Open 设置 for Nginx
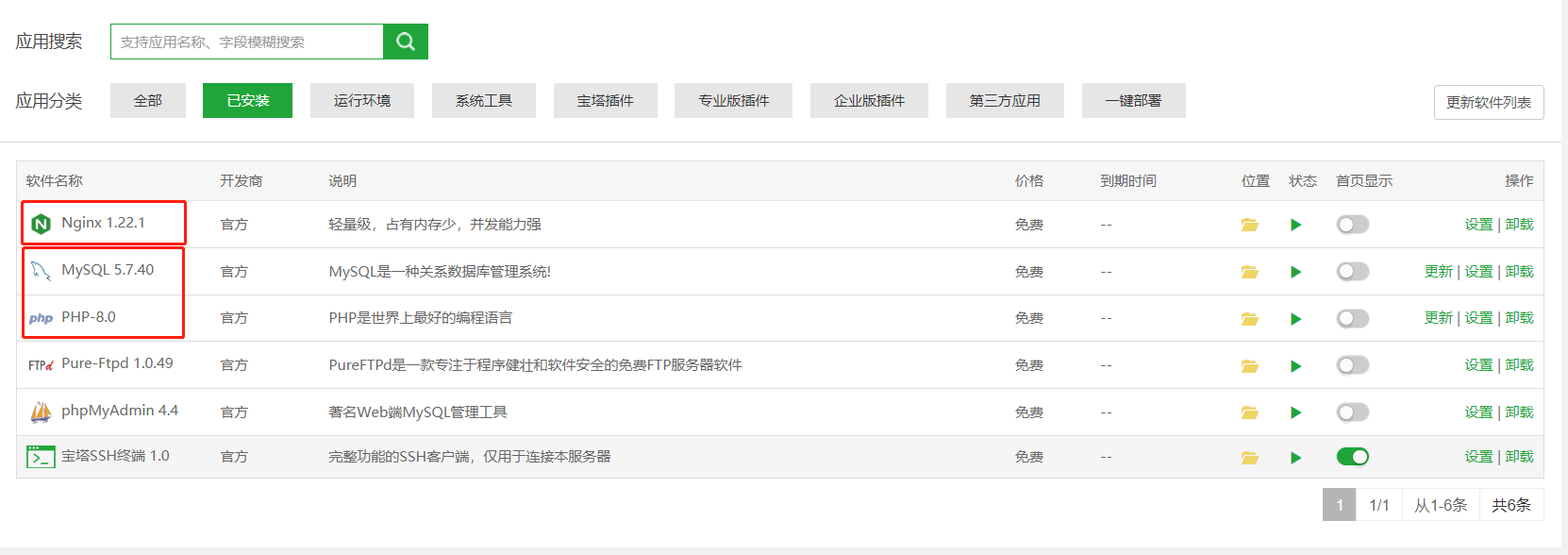This screenshot has width=1568, height=555. [1478, 225]
